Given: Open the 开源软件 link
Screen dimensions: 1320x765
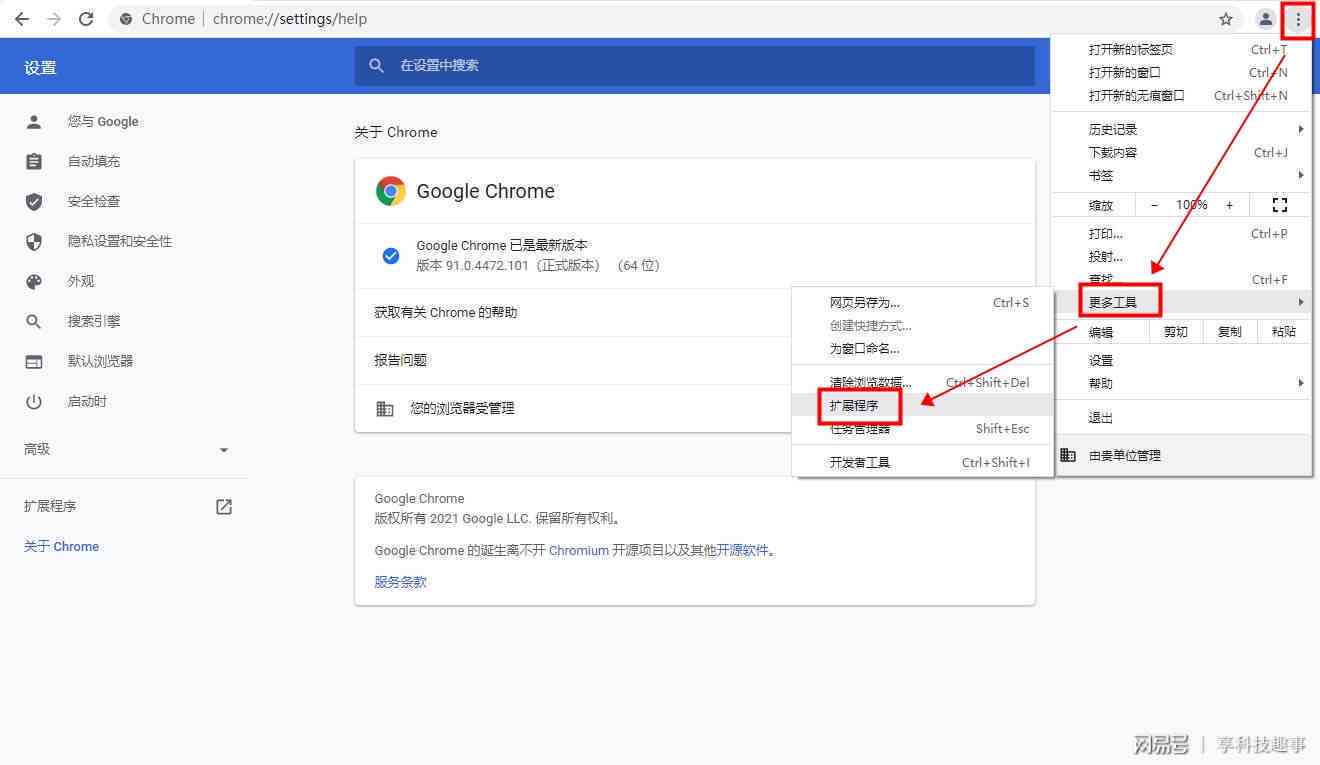Looking at the screenshot, I should click(x=743, y=550).
